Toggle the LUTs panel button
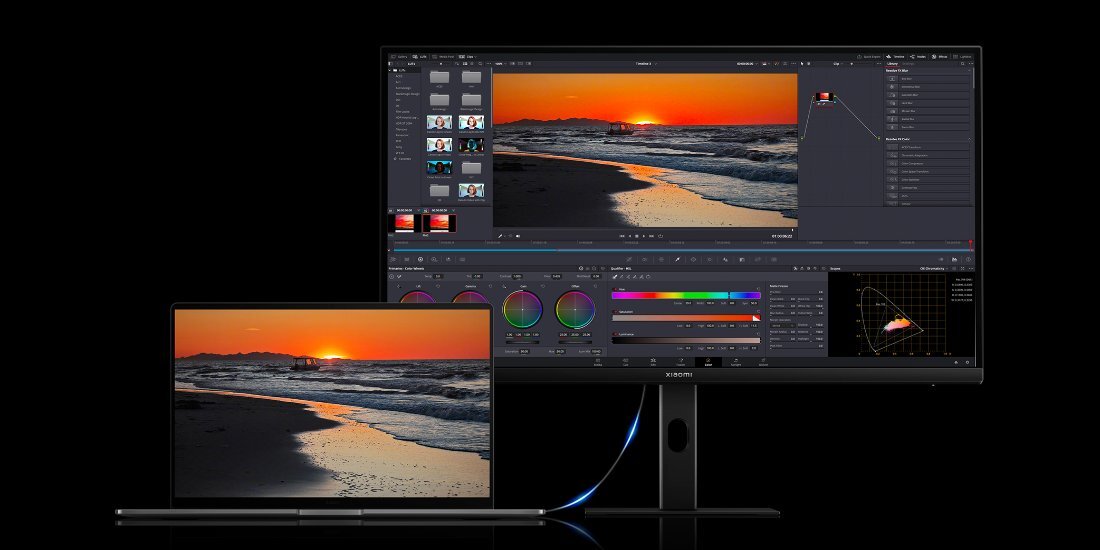Viewport: 1100px width, 550px height. pyautogui.click(x=419, y=56)
